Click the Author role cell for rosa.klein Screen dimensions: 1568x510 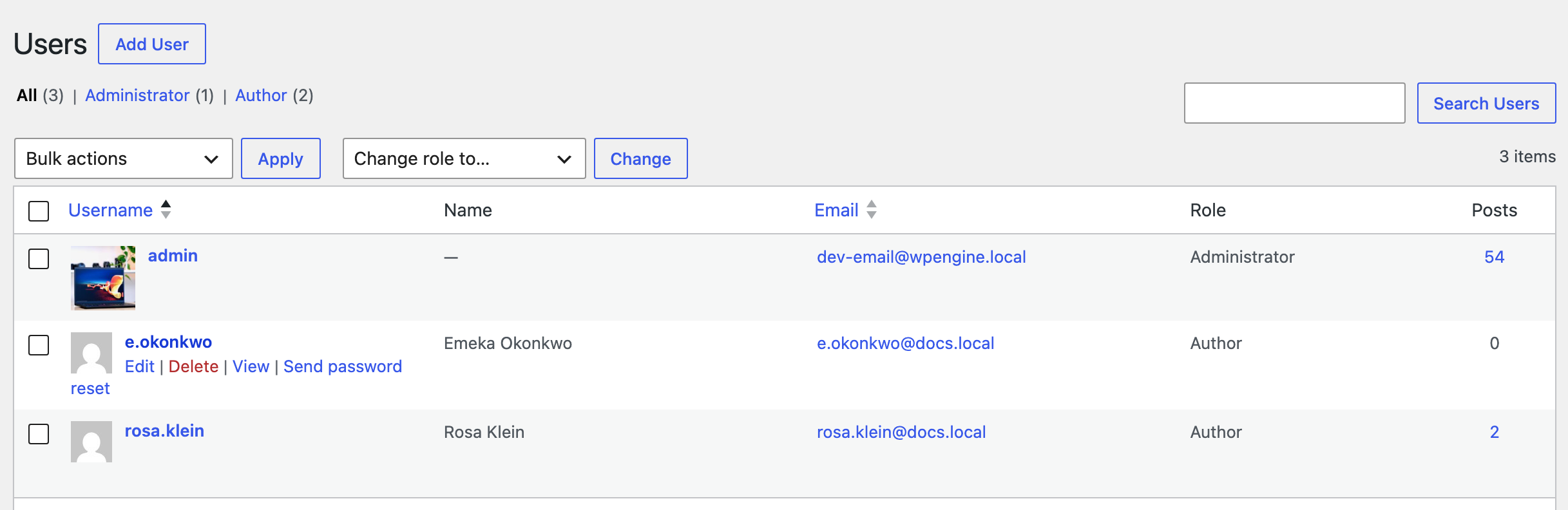[x=1216, y=432]
